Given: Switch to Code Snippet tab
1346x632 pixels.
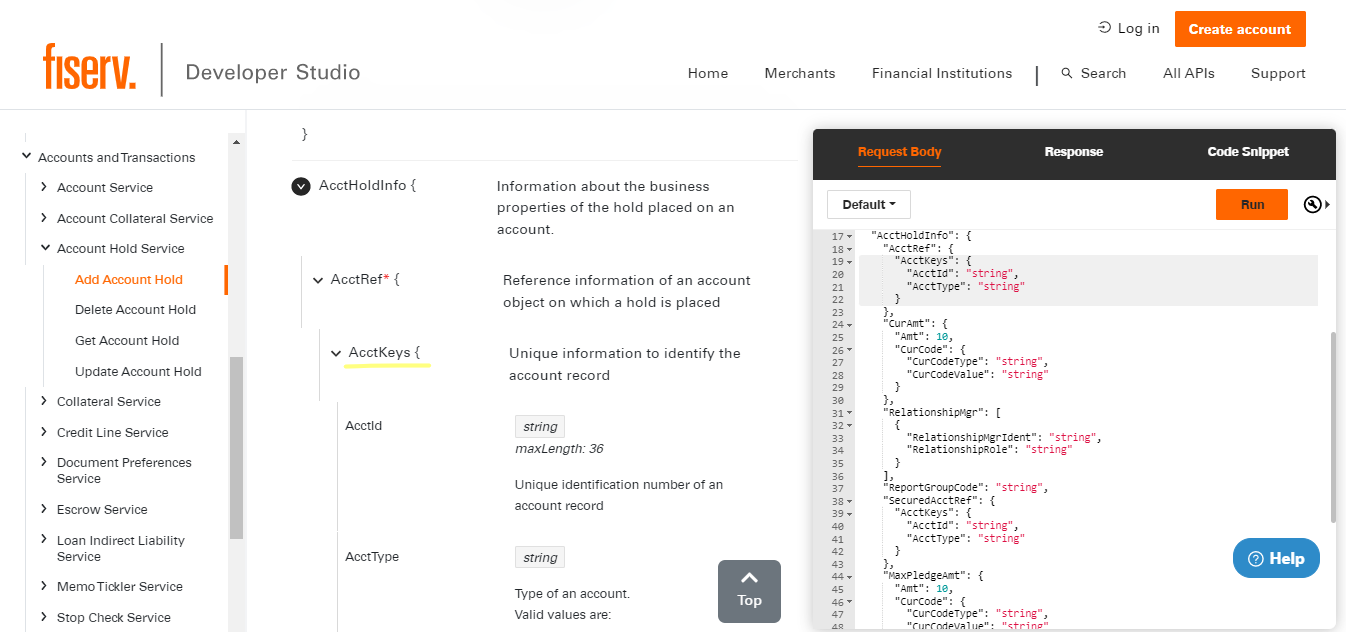Looking at the screenshot, I should [1248, 152].
